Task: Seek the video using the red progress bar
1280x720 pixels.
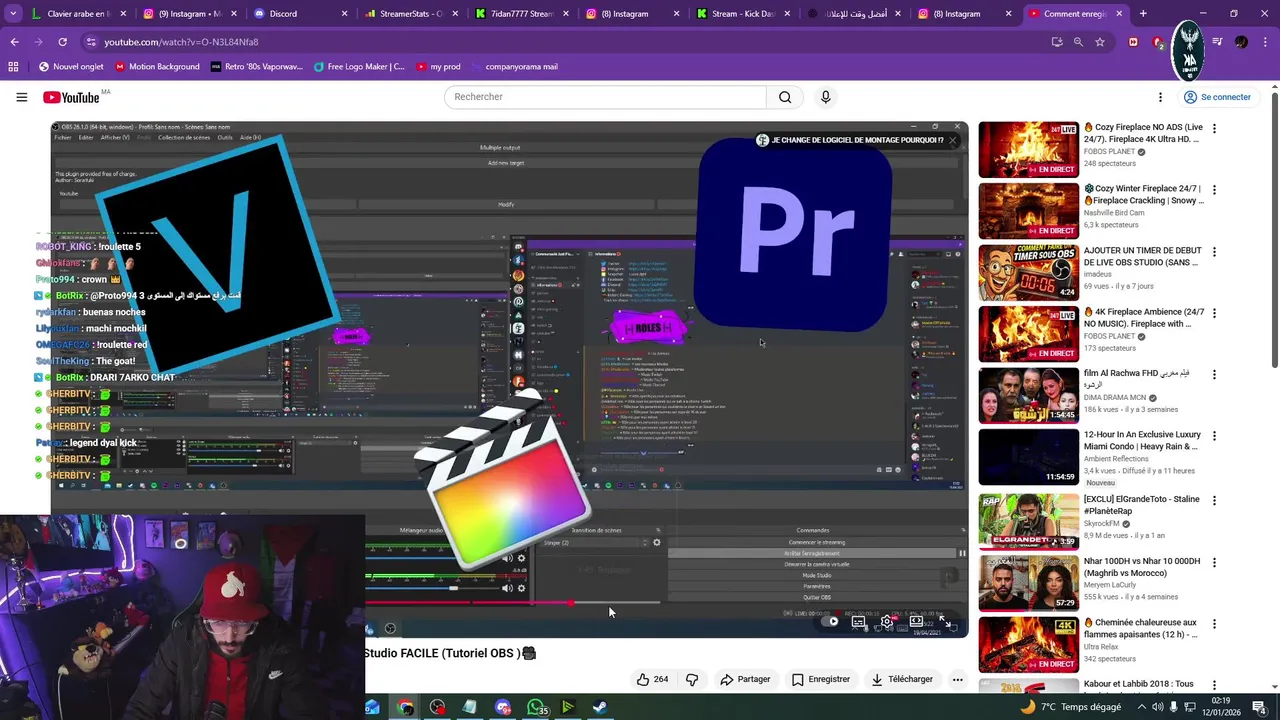Action: [x=512, y=603]
